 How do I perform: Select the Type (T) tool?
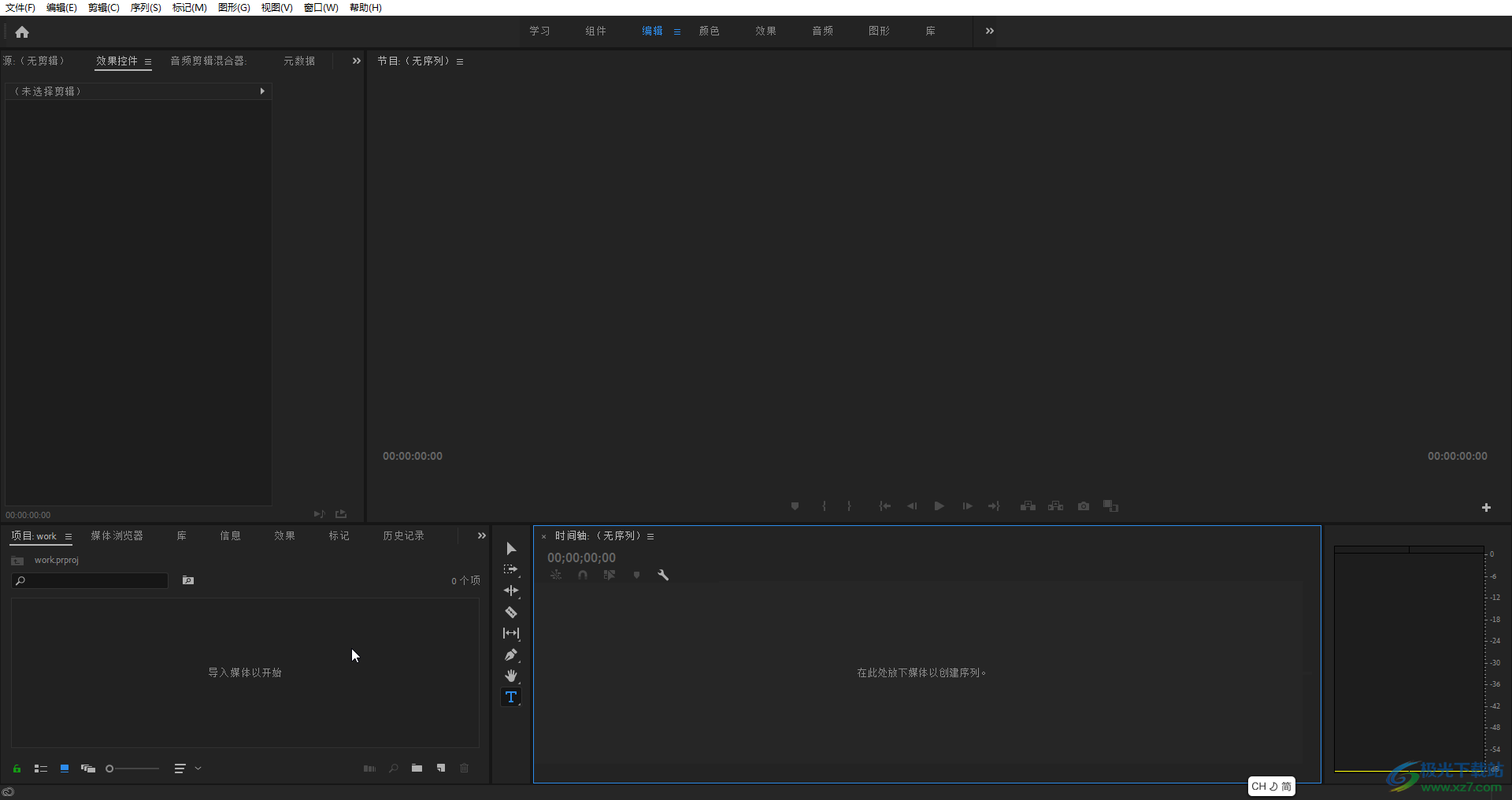pos(511,697)
